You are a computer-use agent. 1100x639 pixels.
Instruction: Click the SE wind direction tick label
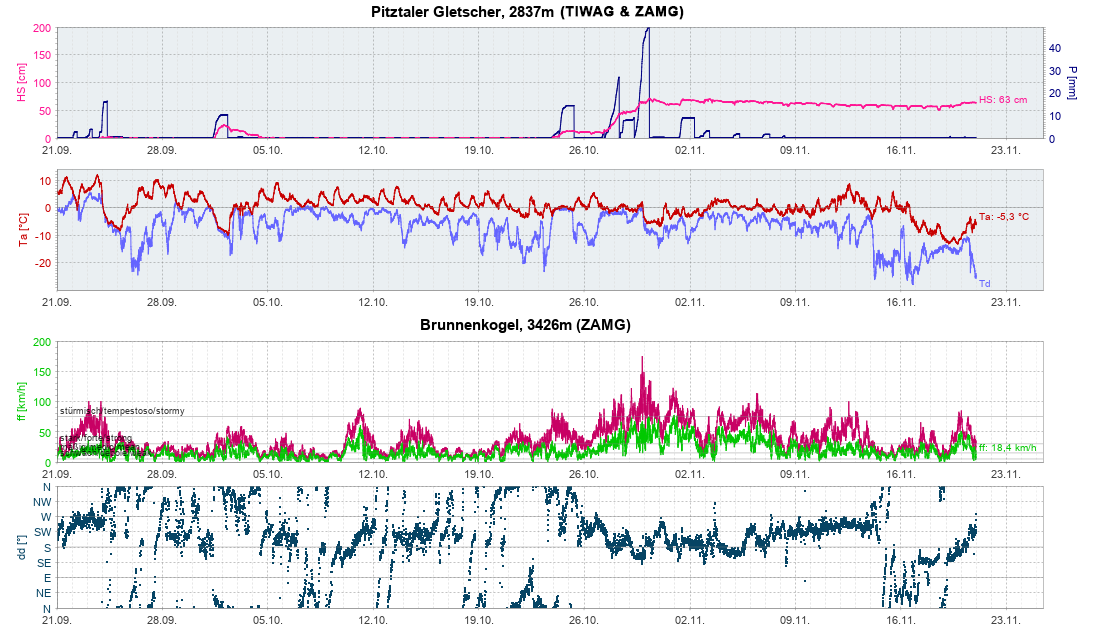click(x=45, y=563)
